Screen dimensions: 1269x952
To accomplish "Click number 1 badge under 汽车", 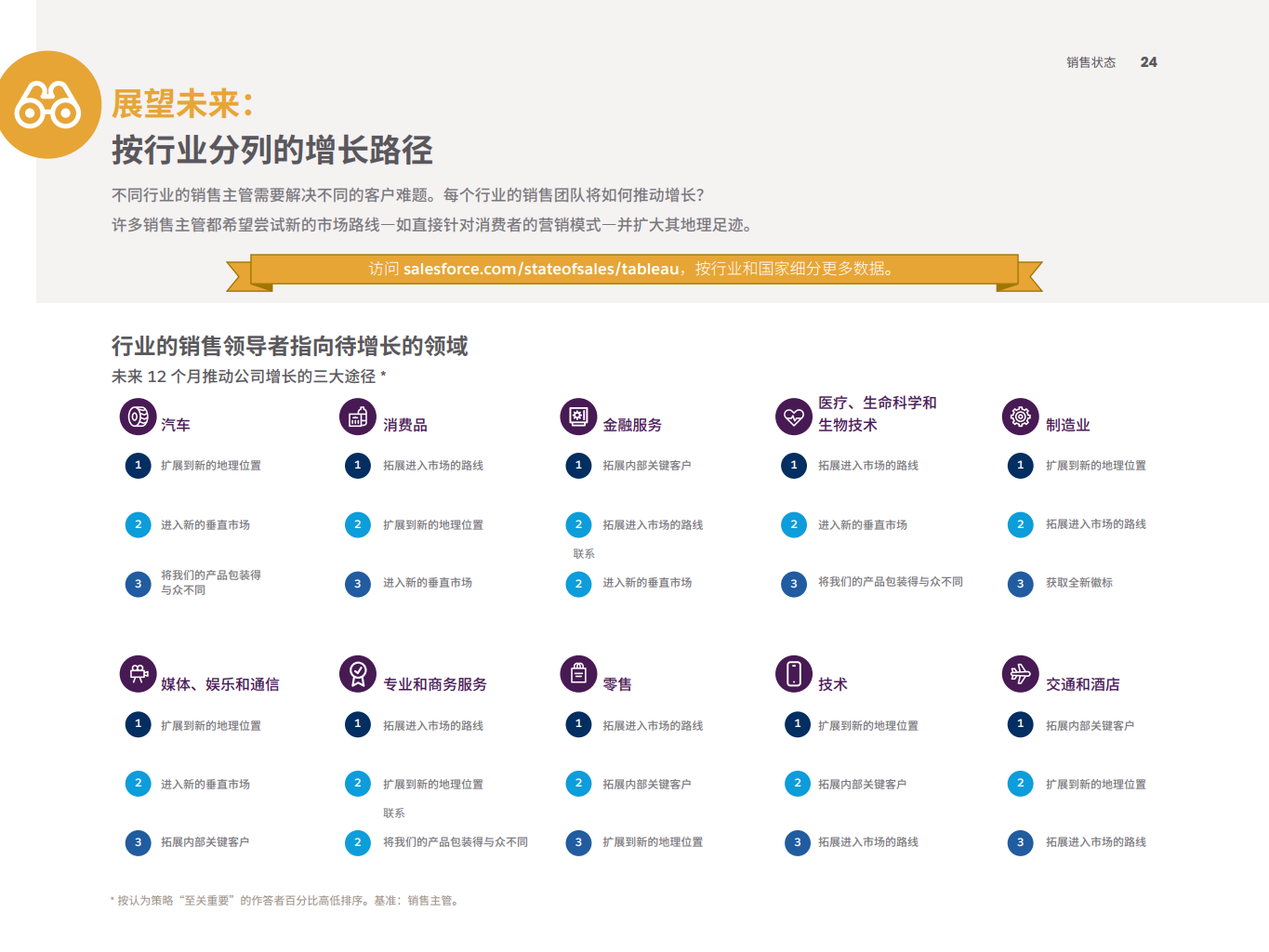I will 138,465.
